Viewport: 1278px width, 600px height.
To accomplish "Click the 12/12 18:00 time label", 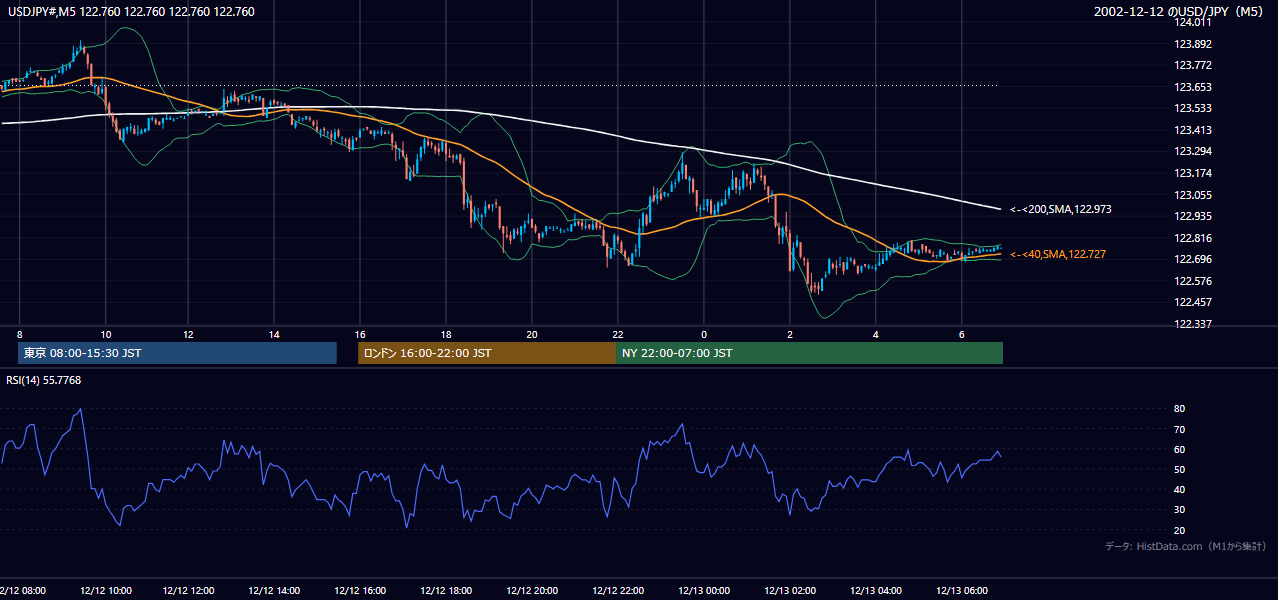I will (448, 590).
